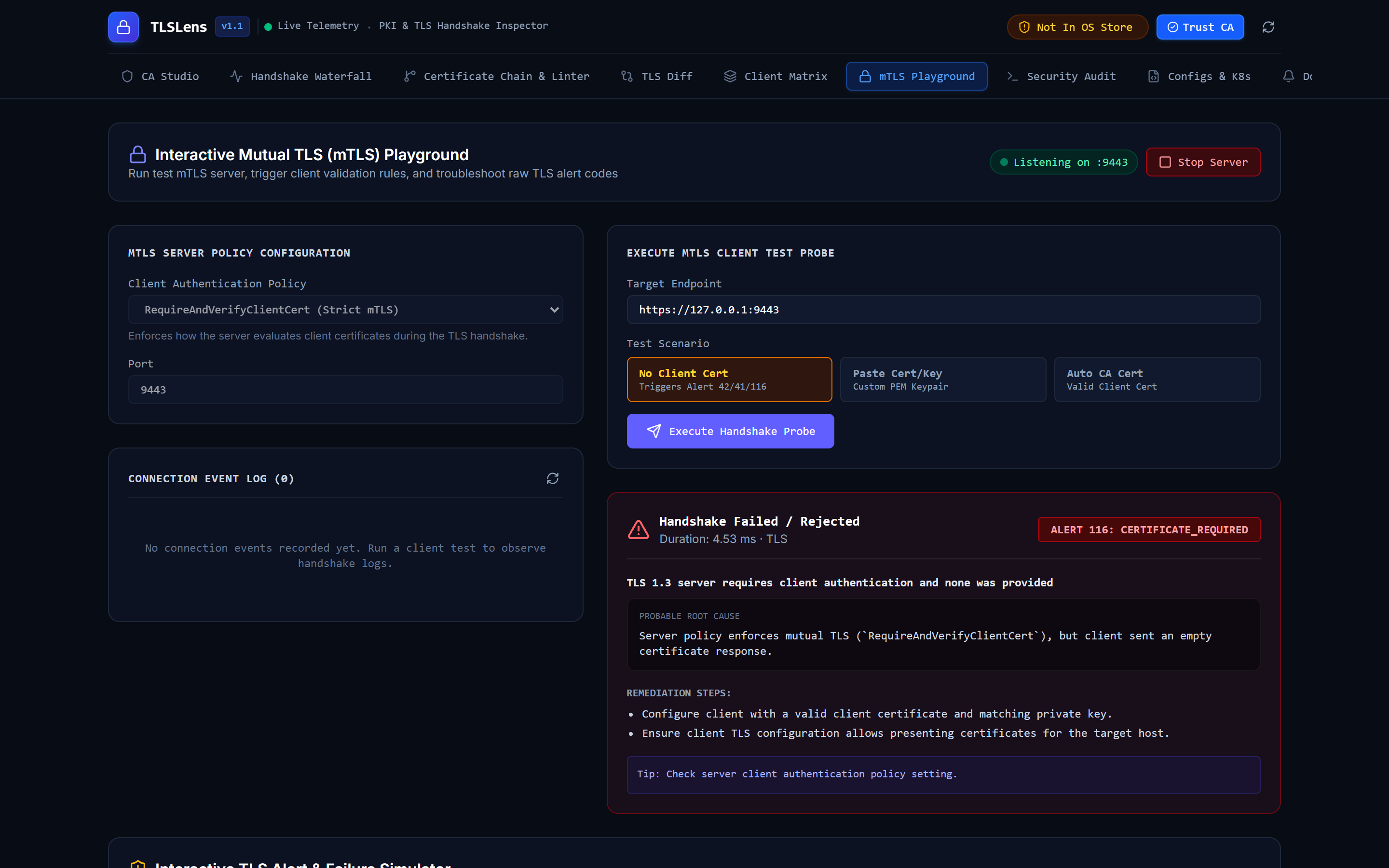
Task: Click the Live Telemetry indicator
Action: [312, 26]
